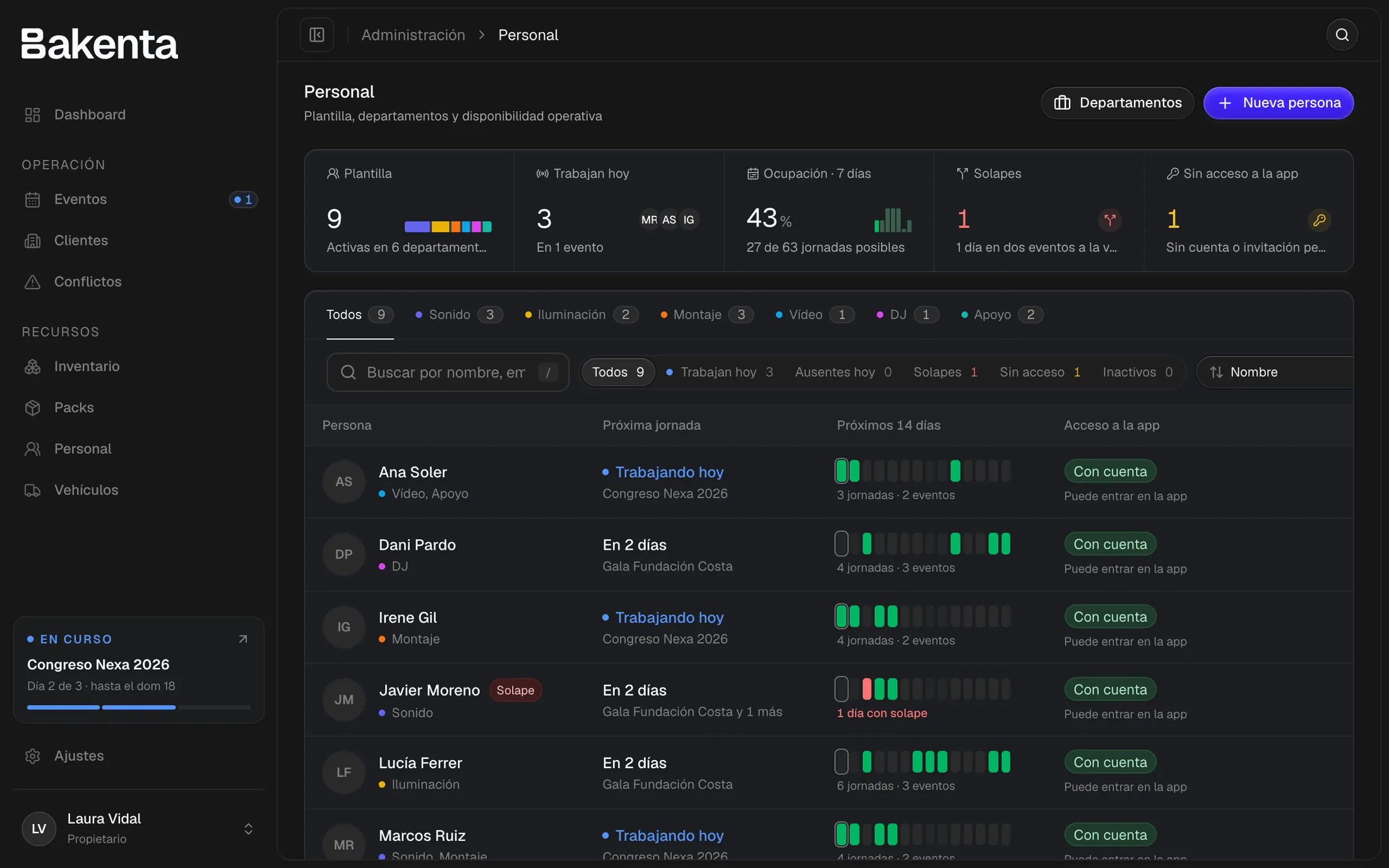
Task: Click the Nueva persona button
Action: [1278, 103]
